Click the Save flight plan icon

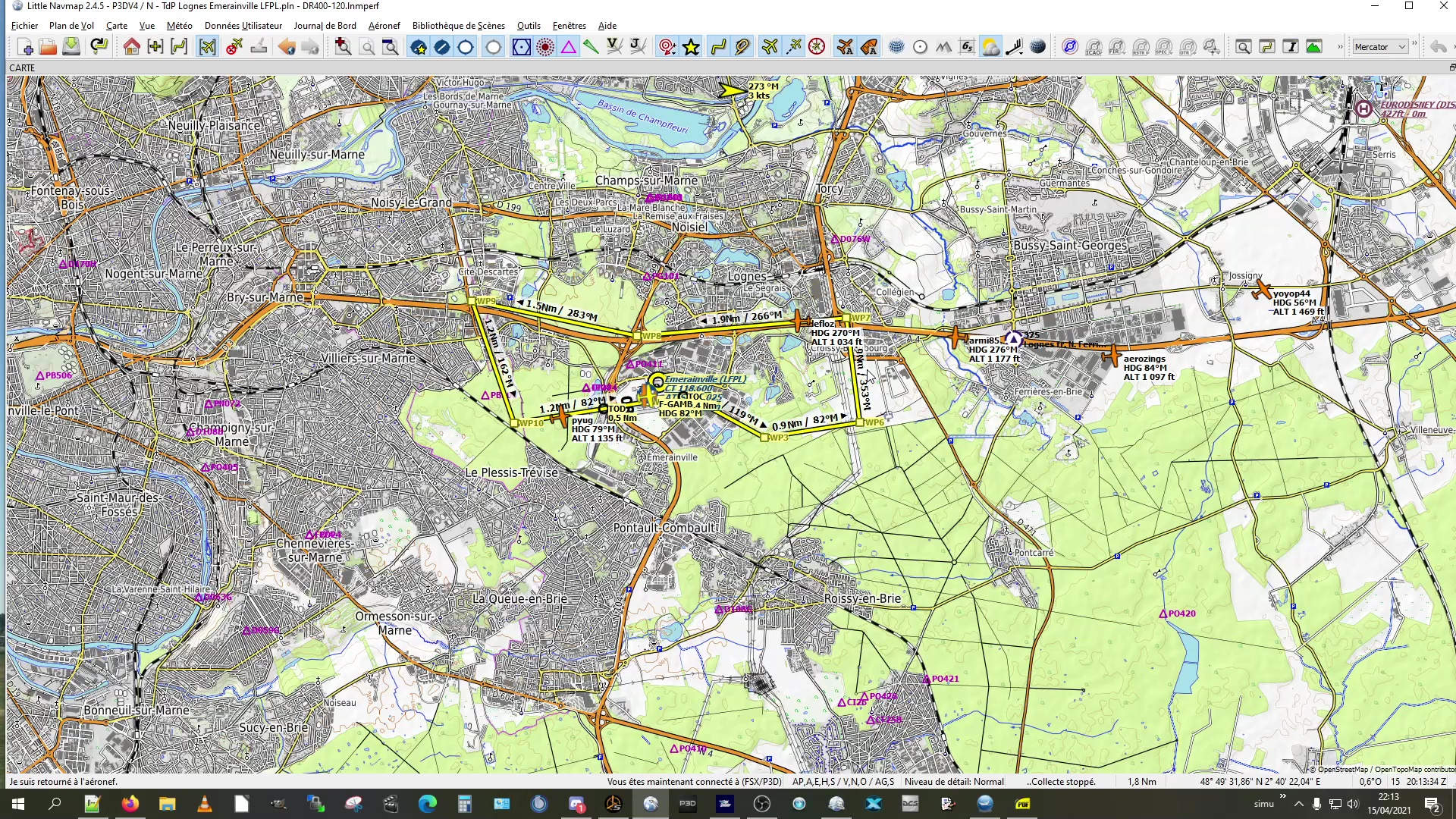pos(71,47)
